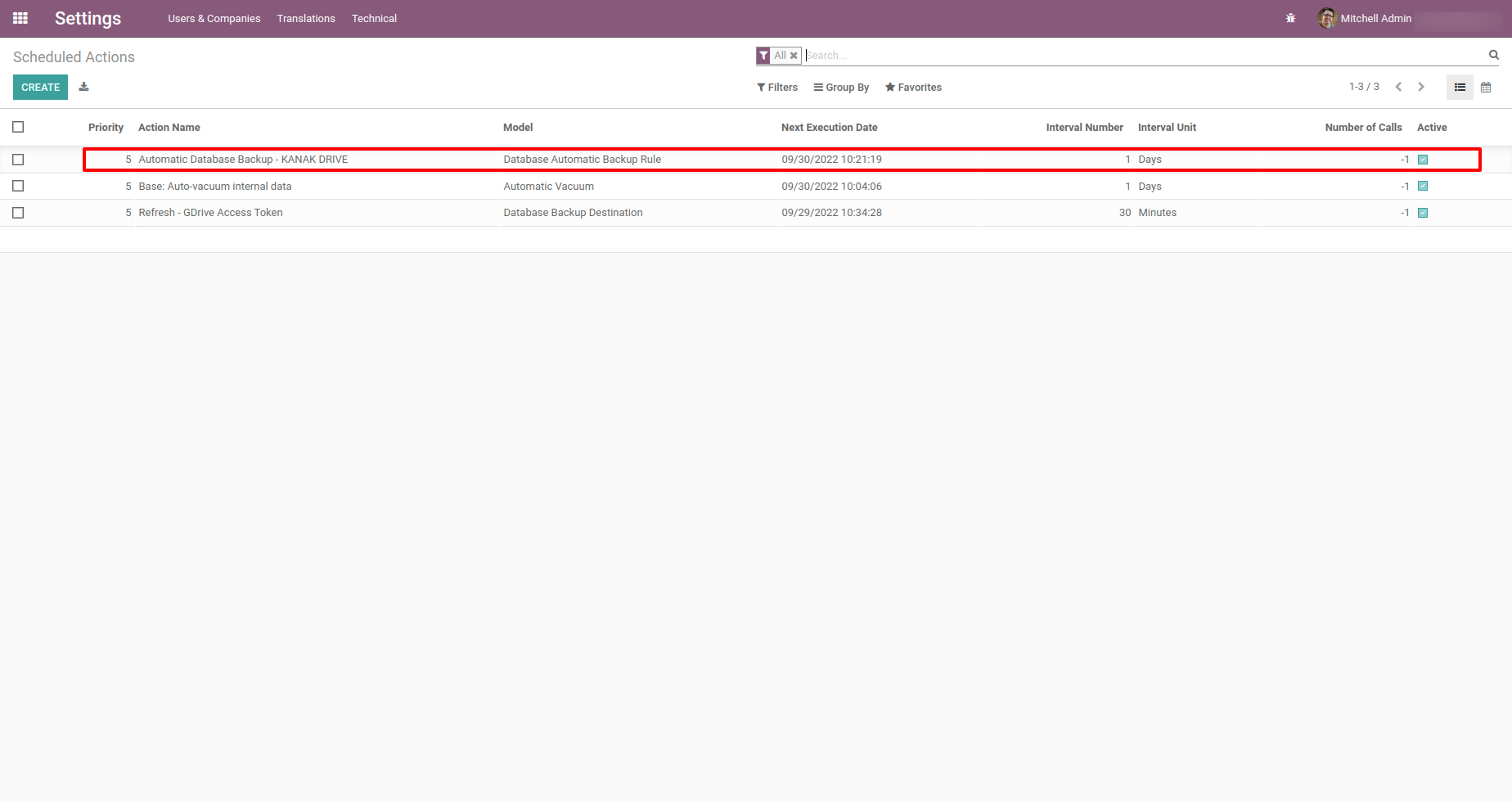Click date 09/29/2022 10:34:28
1512x802 pixels.
[x=831, y=213]
